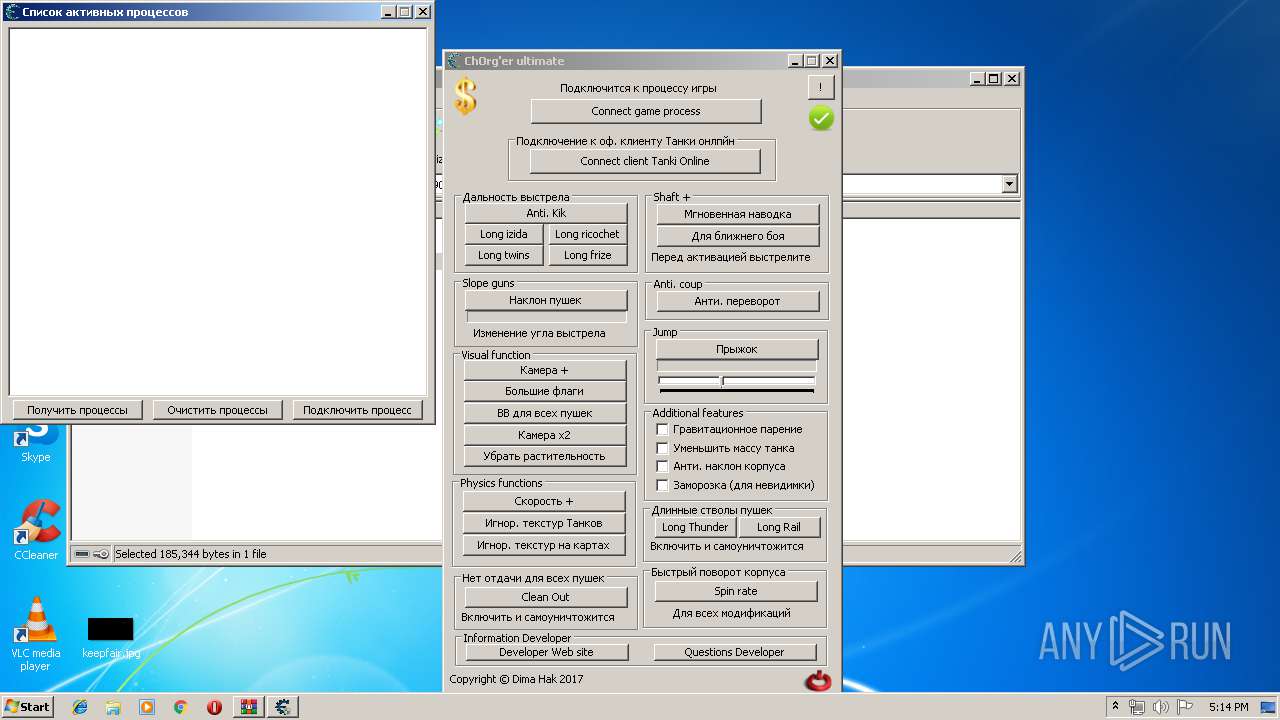This screenshot has height=720, width=1280.
Task: Activate Long frize
Action: point(588,255)
